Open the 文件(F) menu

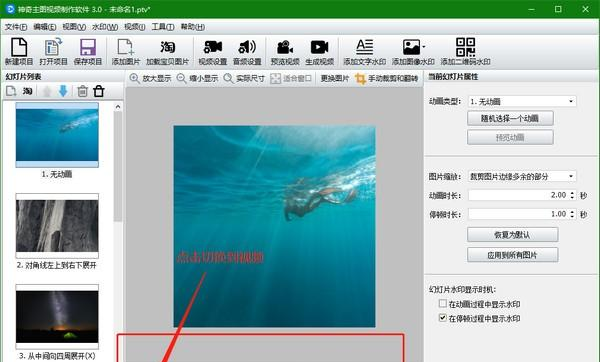point(16,27)
